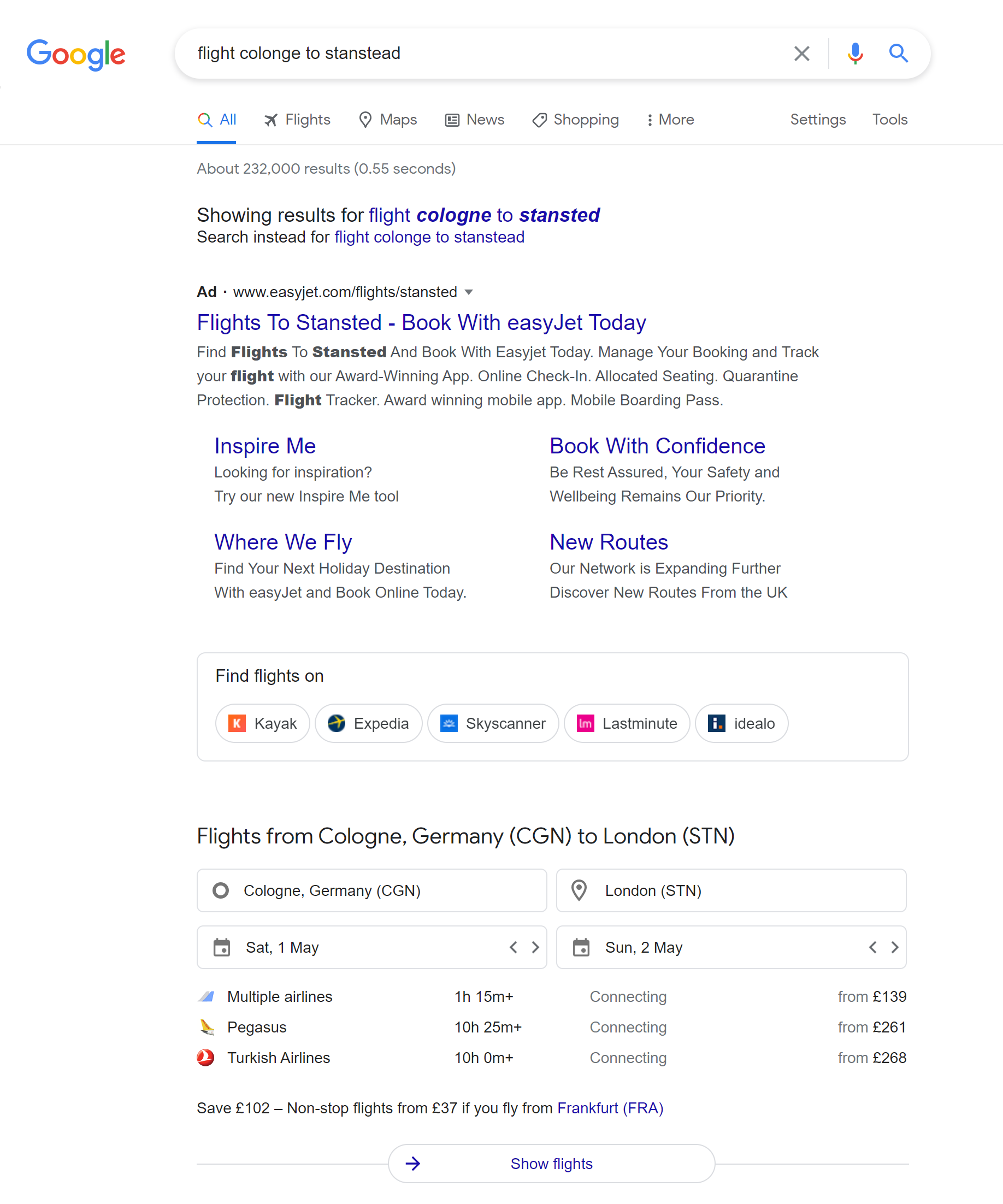Open the New Routes sitelink
The width and height of the screenshot is (1003, 1204).
click(609, 542)
